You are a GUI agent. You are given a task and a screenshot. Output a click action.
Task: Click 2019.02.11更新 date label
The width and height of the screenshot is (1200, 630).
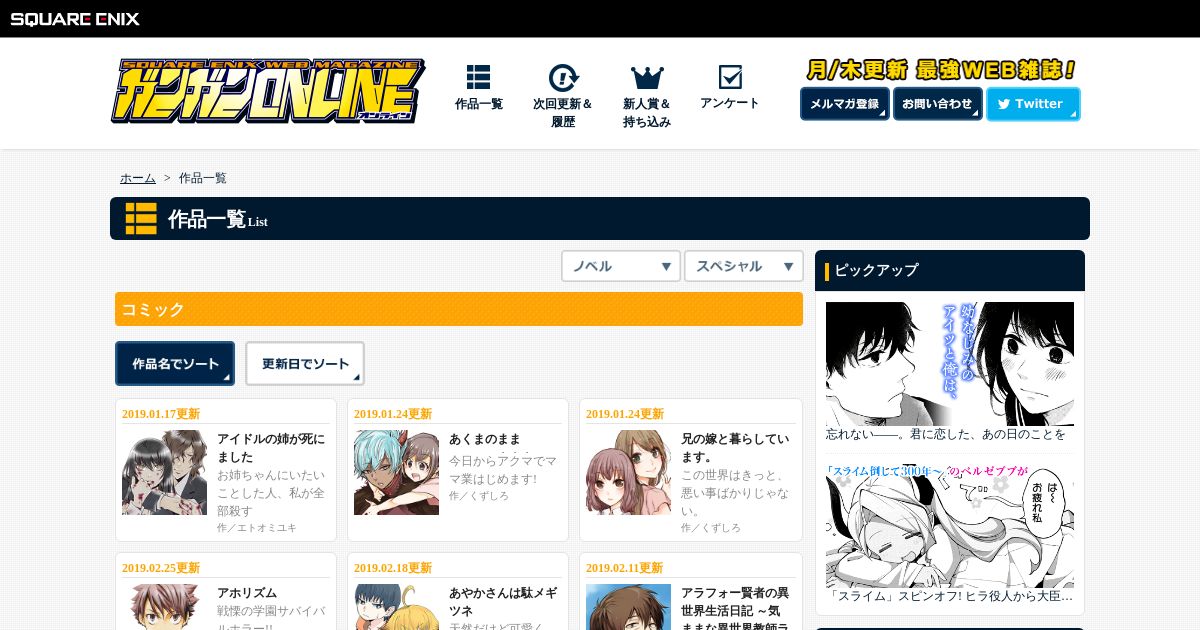click(625, 568)
